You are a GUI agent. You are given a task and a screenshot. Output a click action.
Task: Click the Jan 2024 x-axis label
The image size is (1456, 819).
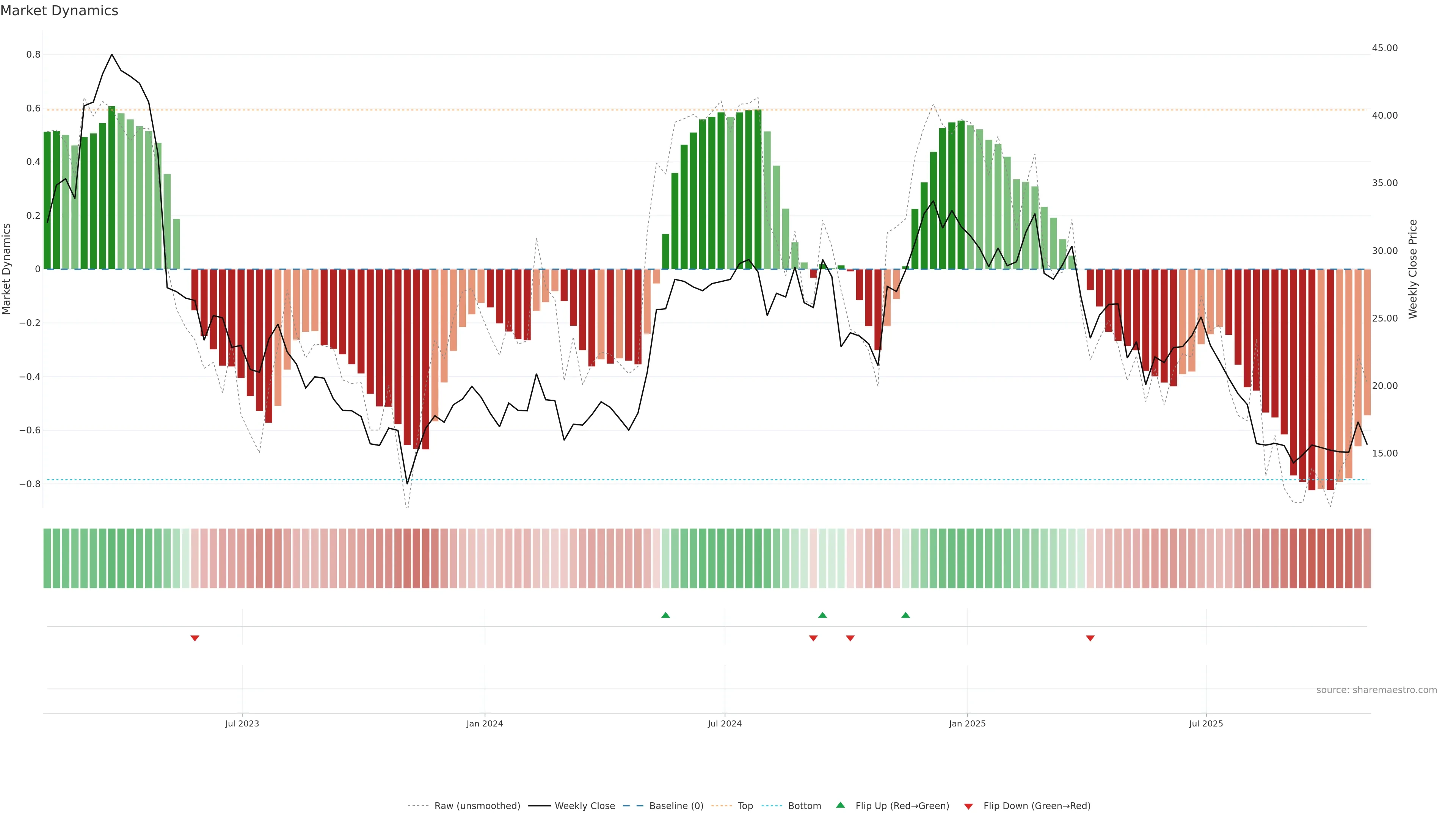coord(485,723)
